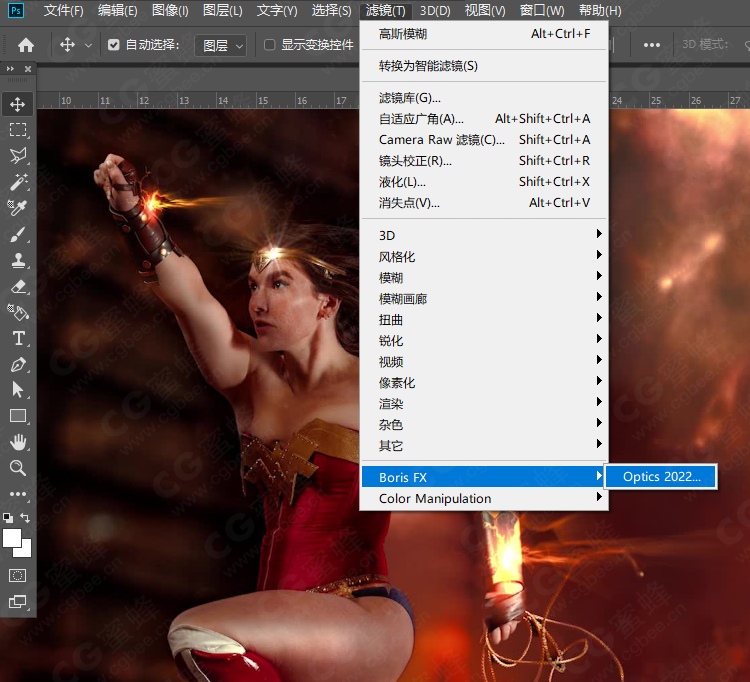
Task: Expand the Noise submenu (杂色)
Action: [484, 425]
